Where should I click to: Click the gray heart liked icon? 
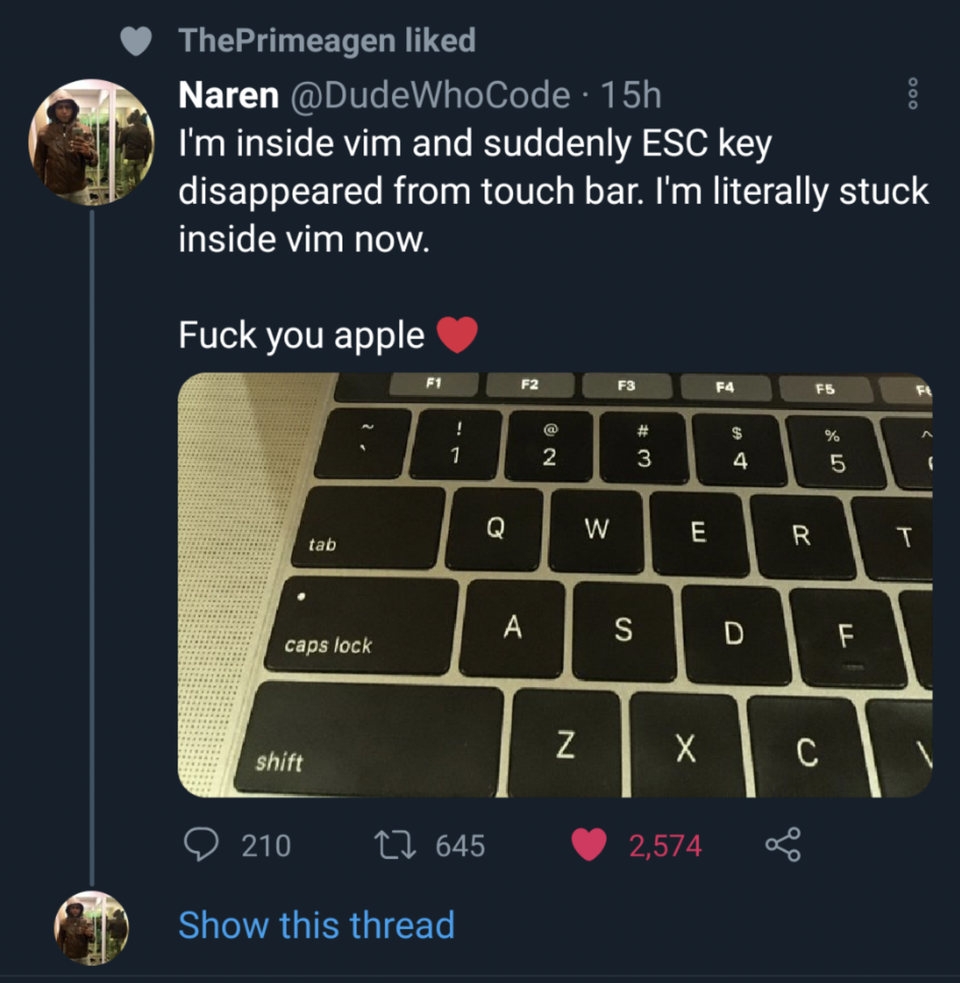pyautogui.click(x=134, y=41)
